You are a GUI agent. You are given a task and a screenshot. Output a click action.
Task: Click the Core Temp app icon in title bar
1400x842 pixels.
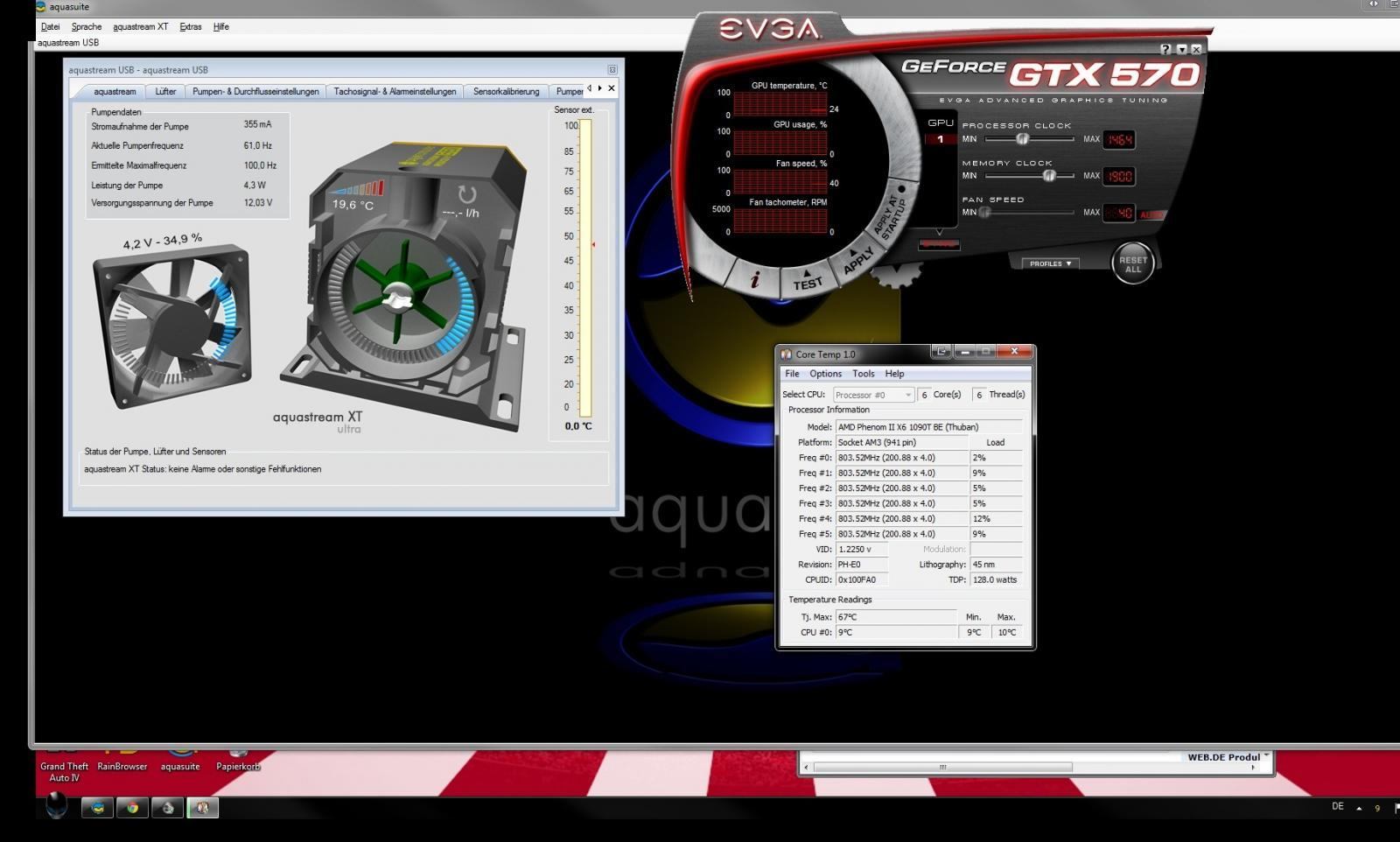click(786, 354)
